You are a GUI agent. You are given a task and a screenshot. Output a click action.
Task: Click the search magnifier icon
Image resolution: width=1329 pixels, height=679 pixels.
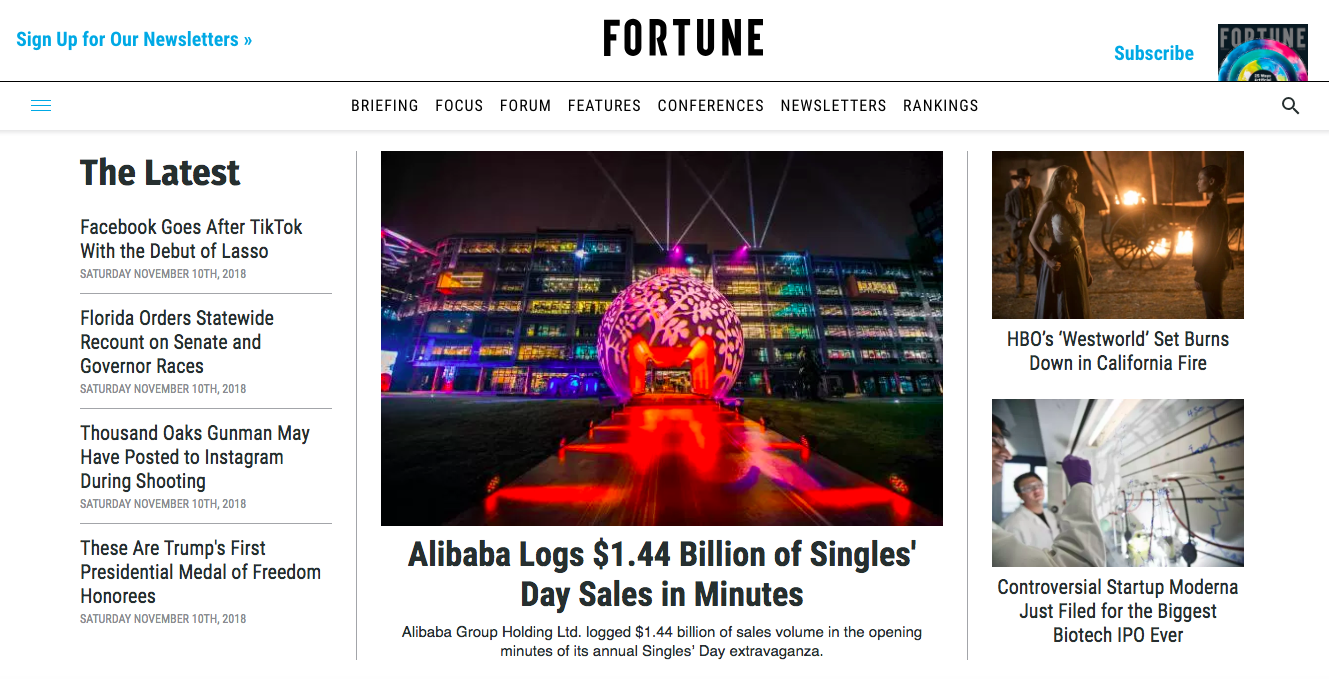1290,105
